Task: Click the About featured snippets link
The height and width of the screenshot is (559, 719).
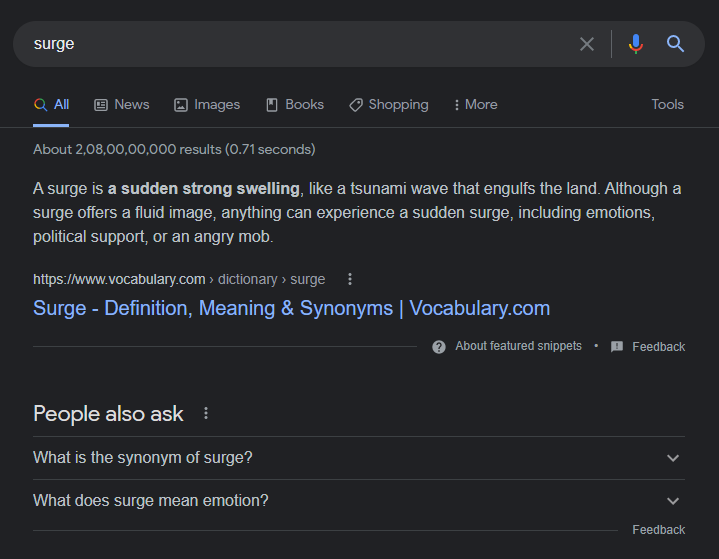Action: coord(518,346)
